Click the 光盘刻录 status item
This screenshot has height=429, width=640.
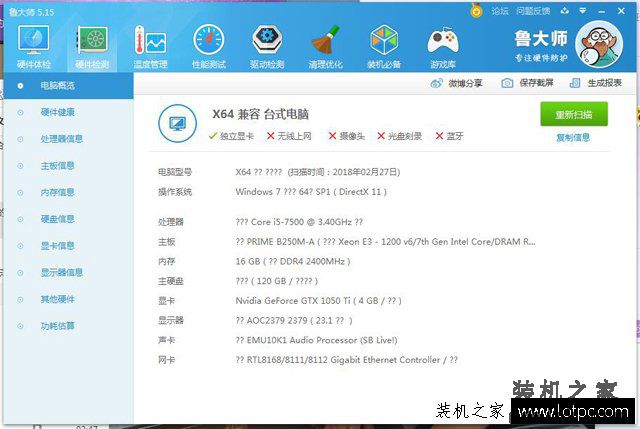point(400,136)
